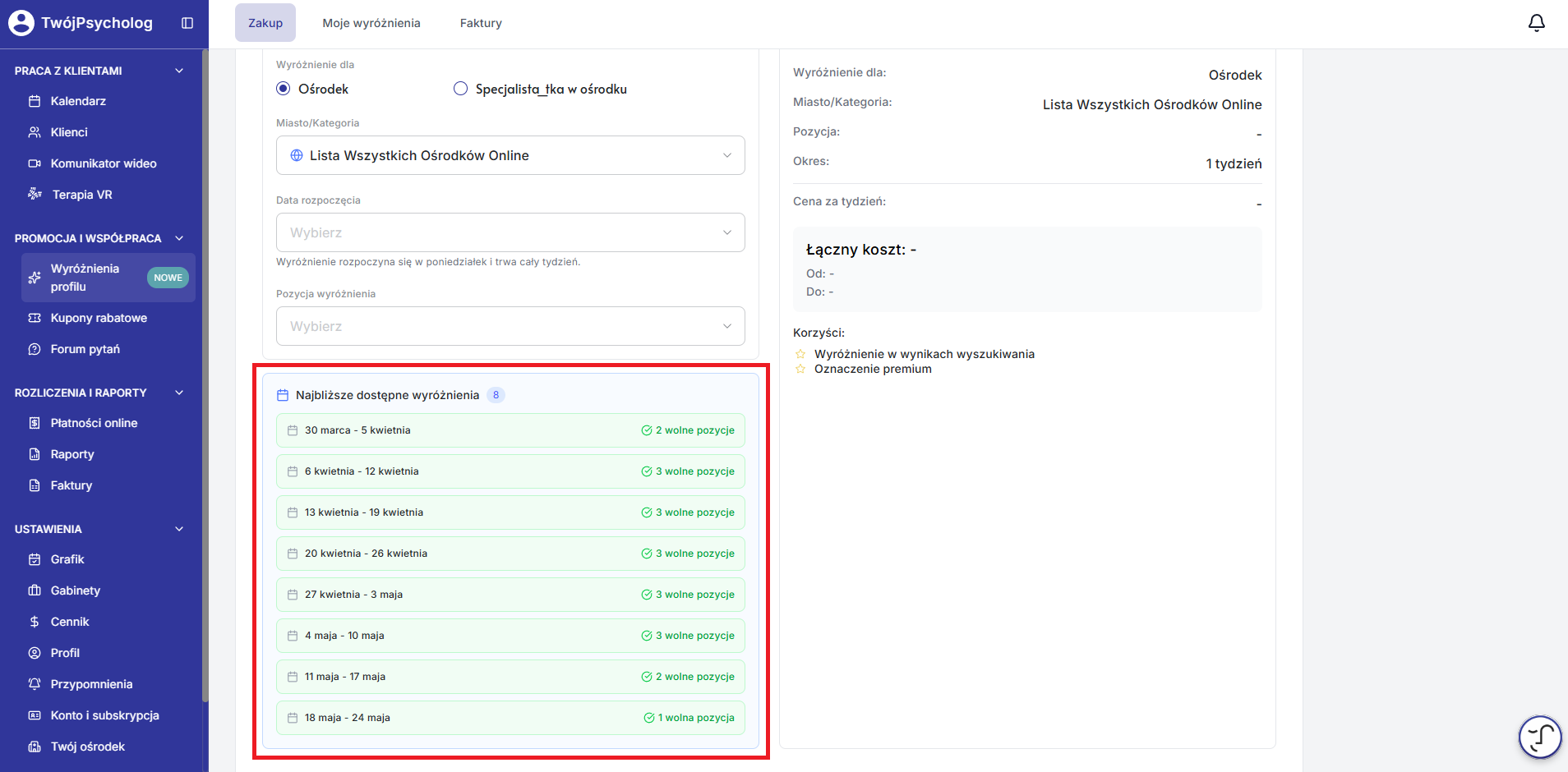Pick the 13 kwietnia - 19 kwietnia slot

tap(510, 512)
